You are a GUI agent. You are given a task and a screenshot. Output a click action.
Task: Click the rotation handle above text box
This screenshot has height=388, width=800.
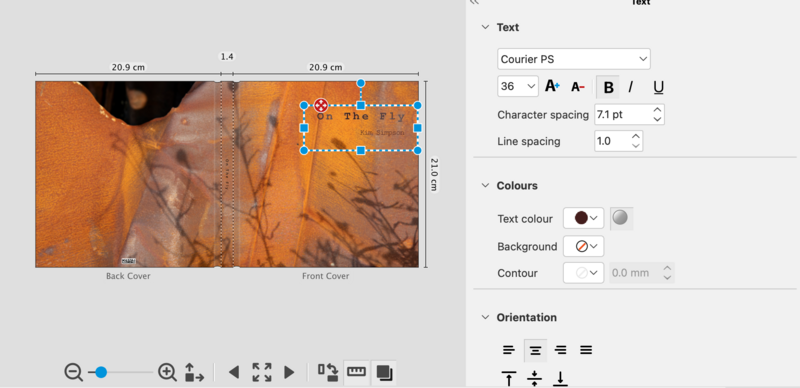pyautogui.click(x=361, y=83)
